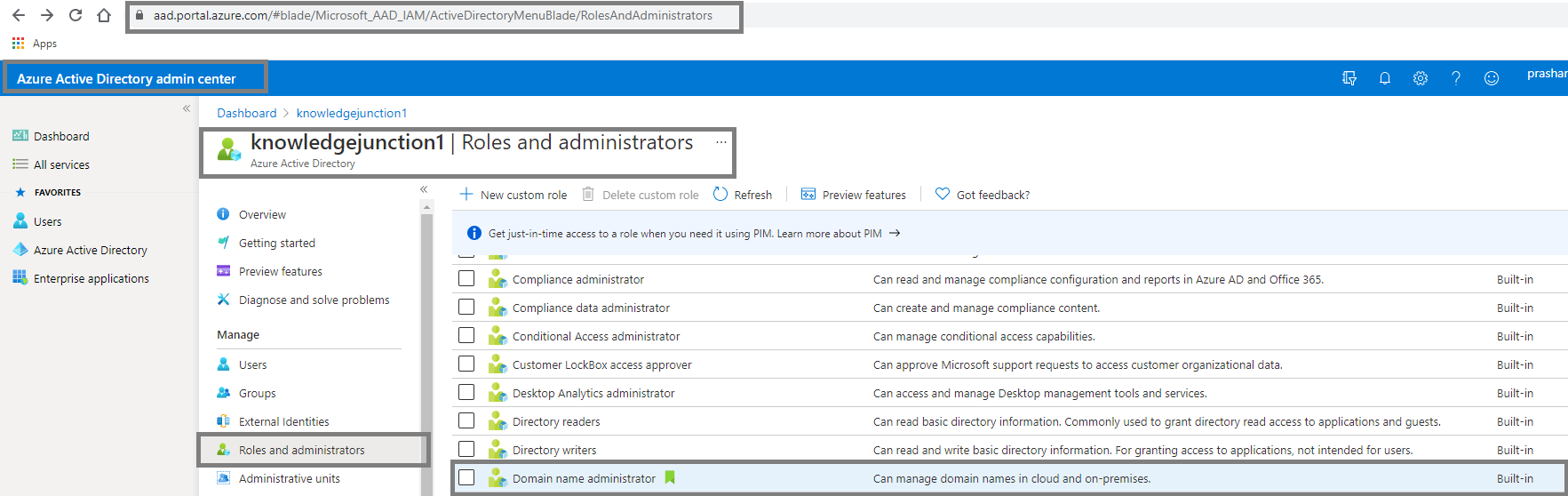Viewport: 1568px width, 496px height.
Task: Open the Desktop Analytics administrator role
Action: [x=593, y=393]
